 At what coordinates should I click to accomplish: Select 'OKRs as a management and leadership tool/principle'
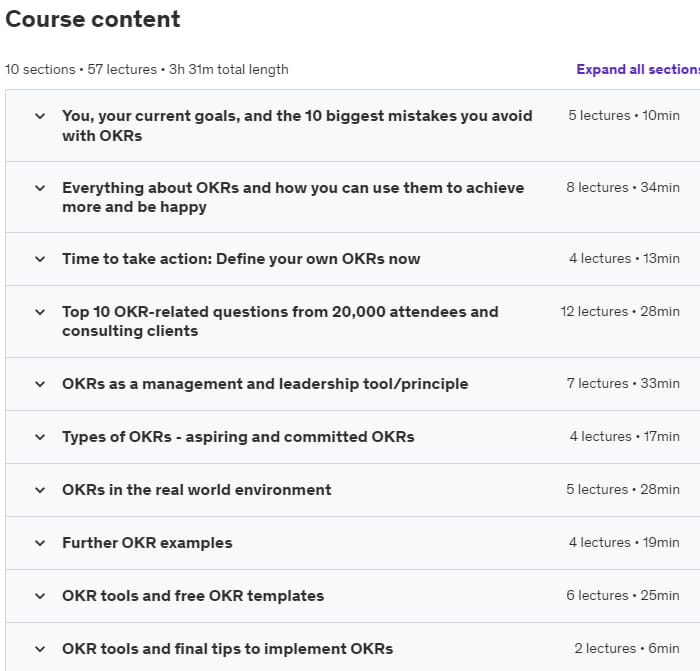(x=265, y=384)
